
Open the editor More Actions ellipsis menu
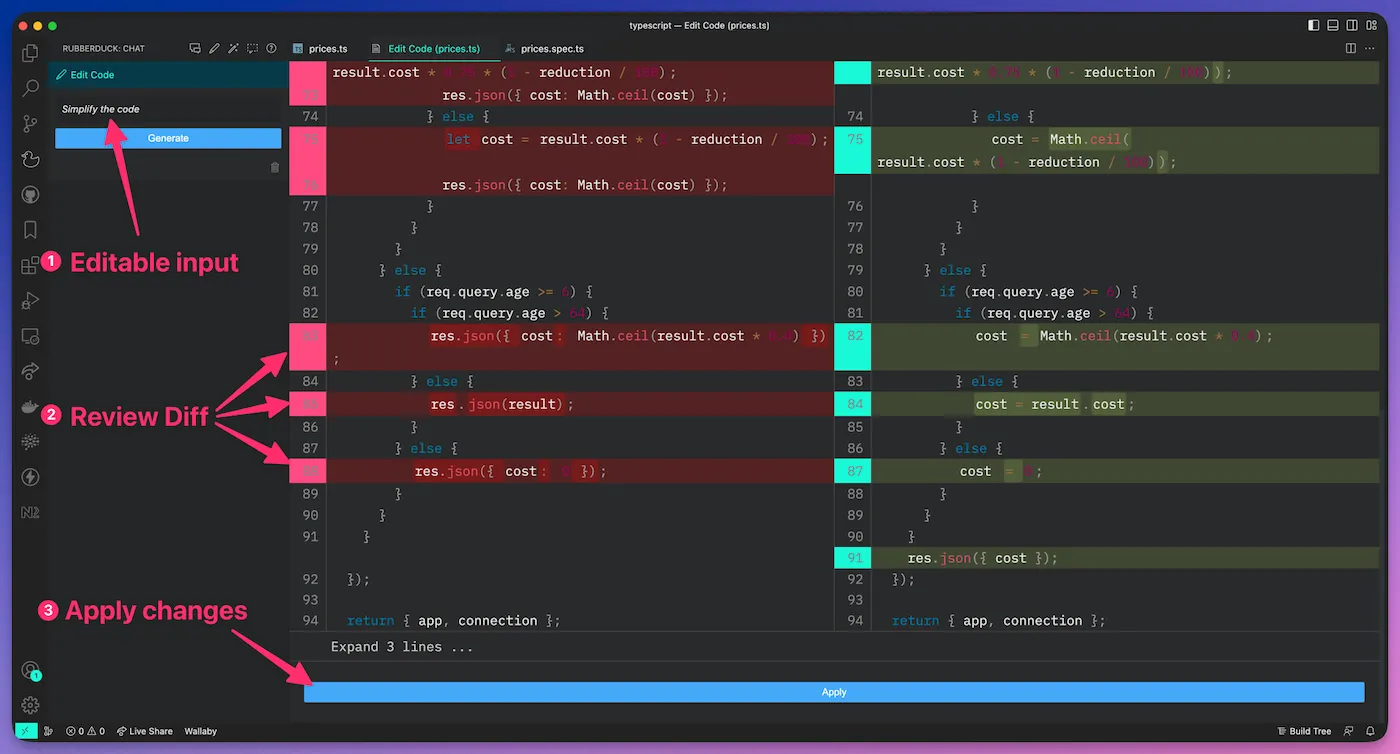(1371, 48)
